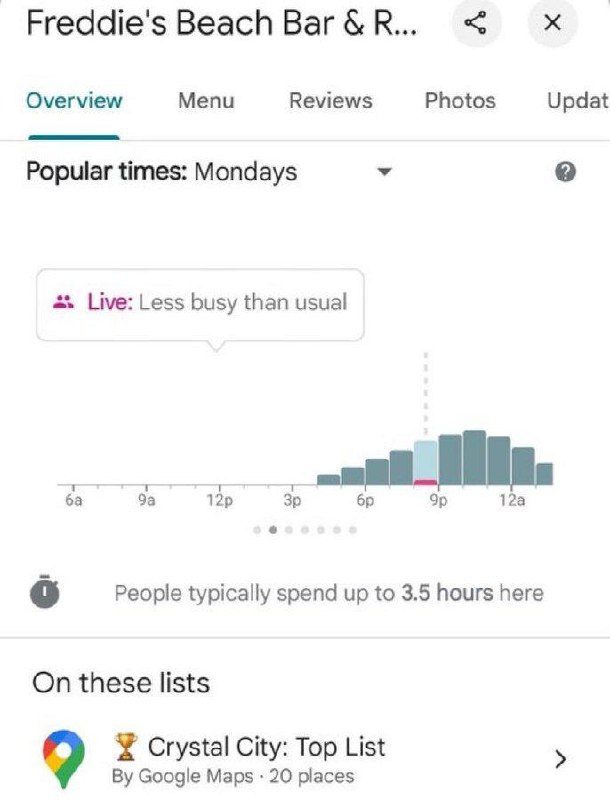Go to the Reviews tab
The height and width of the screenshot is (800, 610).
(330, 101)
